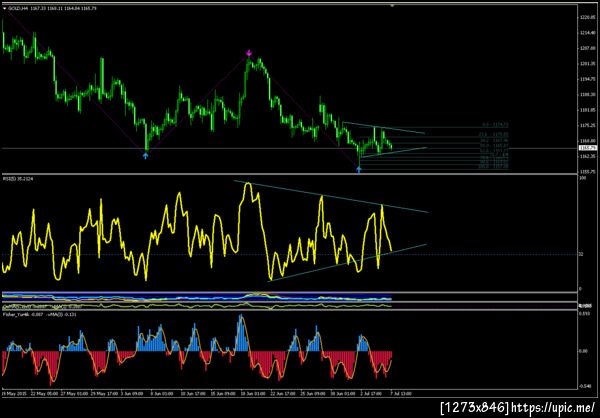Screen dimensions: 600x418
Task: Click the Fibonacci 0.0 level label
Action: tap(496, 125)
